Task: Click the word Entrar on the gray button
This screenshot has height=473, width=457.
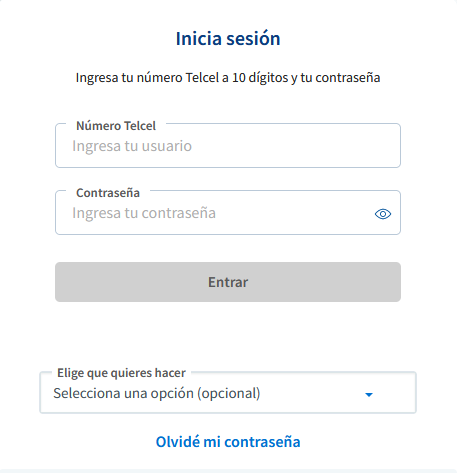Action: pyautogui.click(x=228, y=282)
